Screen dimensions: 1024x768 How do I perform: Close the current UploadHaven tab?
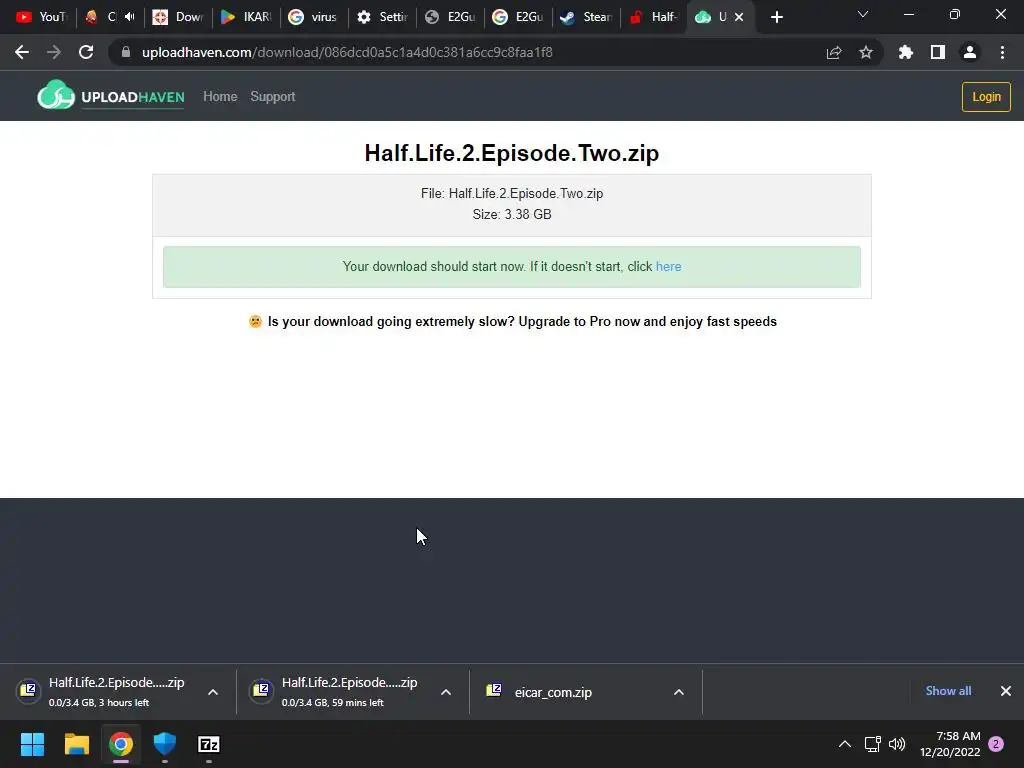point(739,17)
